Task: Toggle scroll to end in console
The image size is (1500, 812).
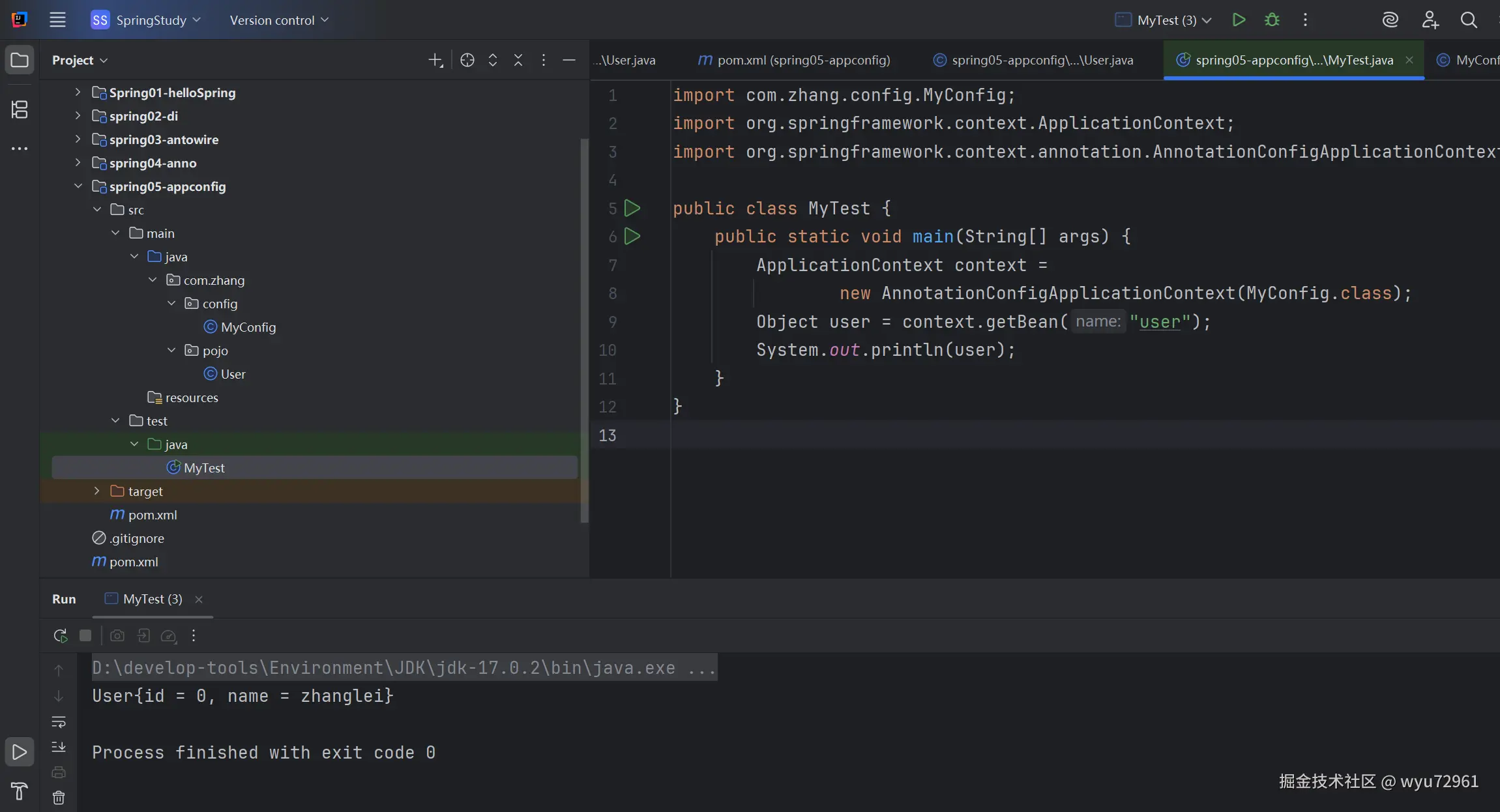Action: [59, 747]
